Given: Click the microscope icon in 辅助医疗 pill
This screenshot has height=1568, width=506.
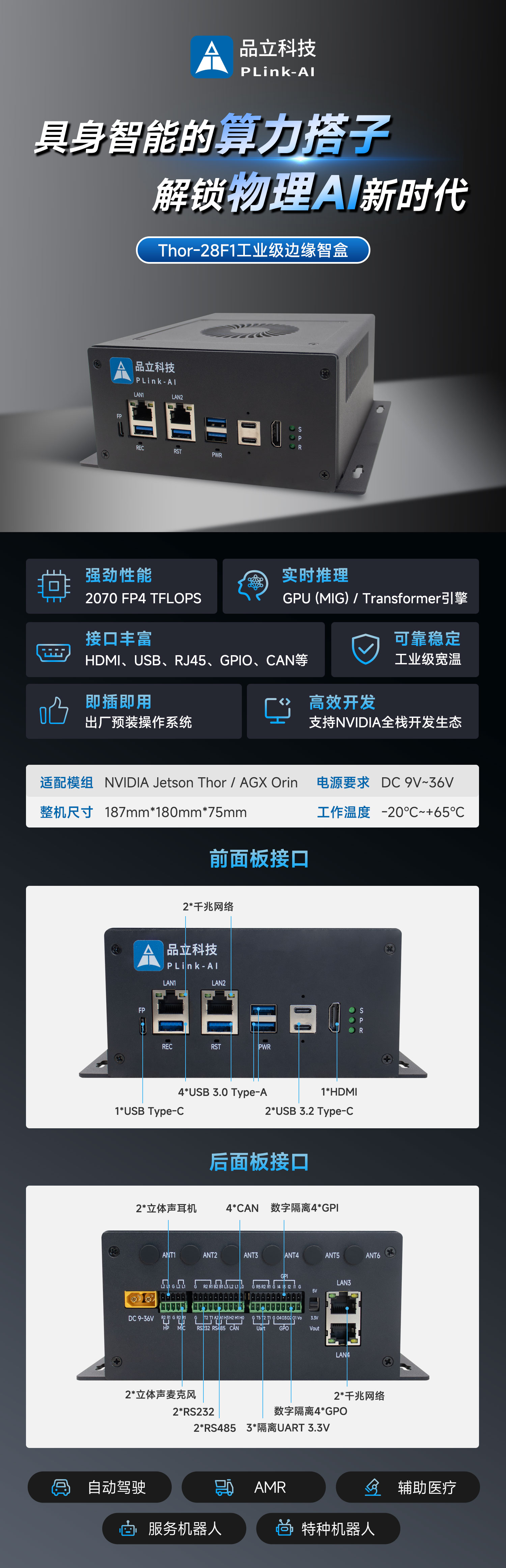Looking at the screenshot, I should (x=373, y=1487).
